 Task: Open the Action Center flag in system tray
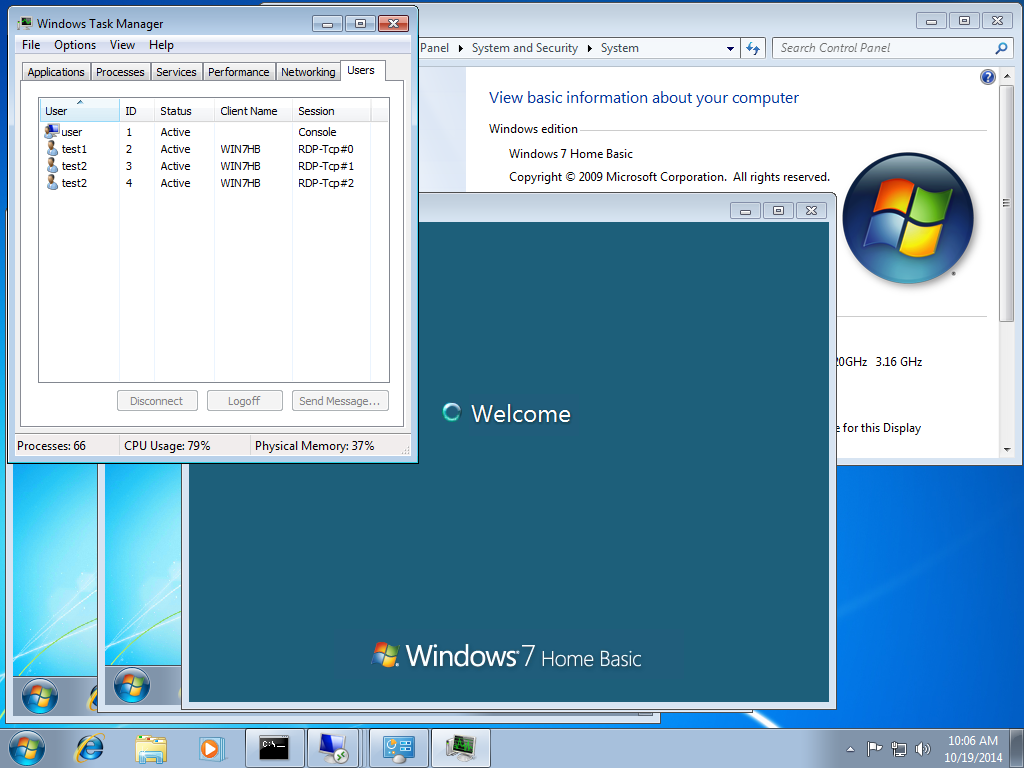tap(874, 749)
